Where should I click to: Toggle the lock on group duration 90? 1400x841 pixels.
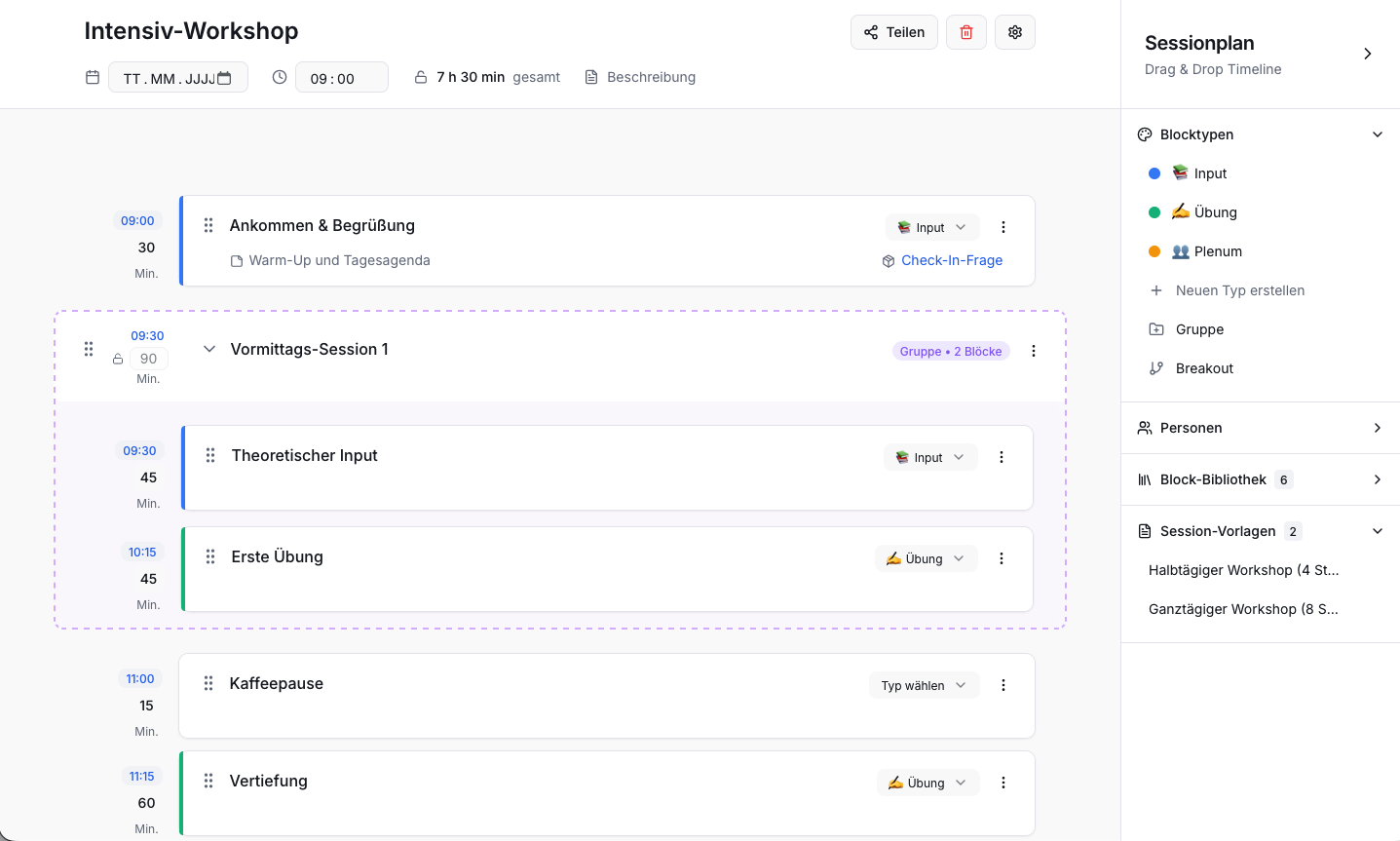click(x=118, y=359)
